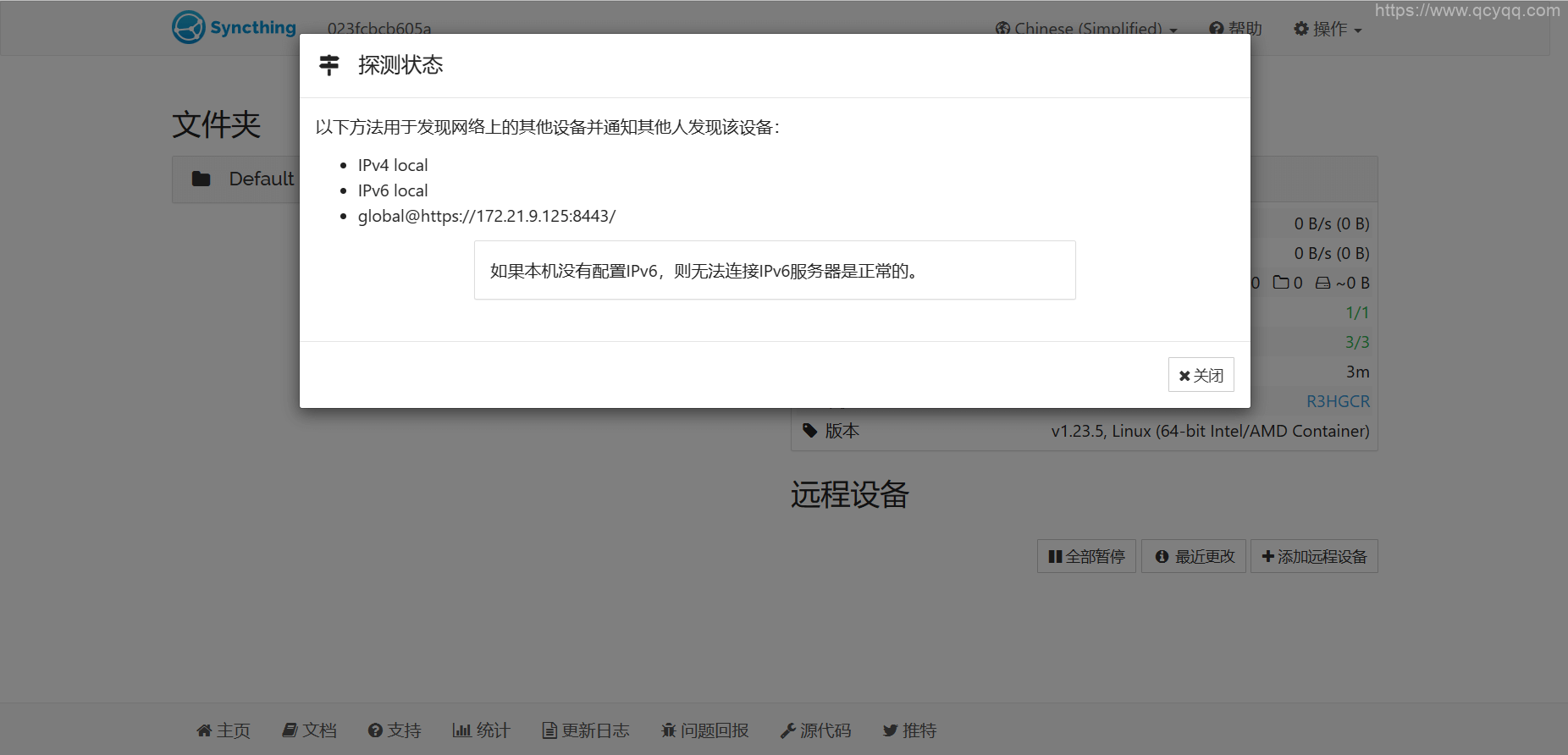Open the 源代码 source code link
Screen dimensions: 1568x755
[815, 730]
